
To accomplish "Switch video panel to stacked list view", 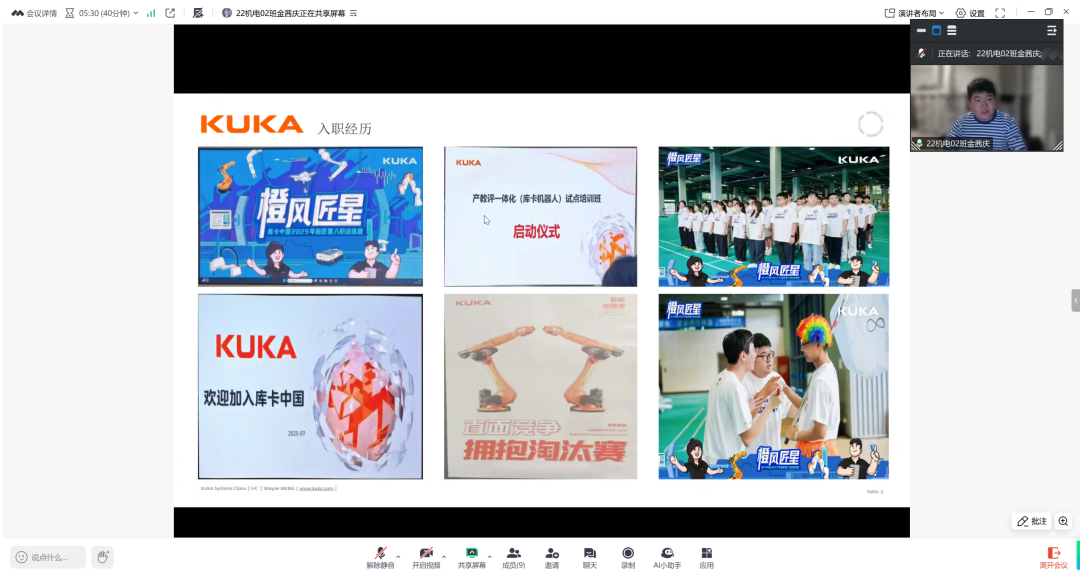I will click(x=952, y=30).
